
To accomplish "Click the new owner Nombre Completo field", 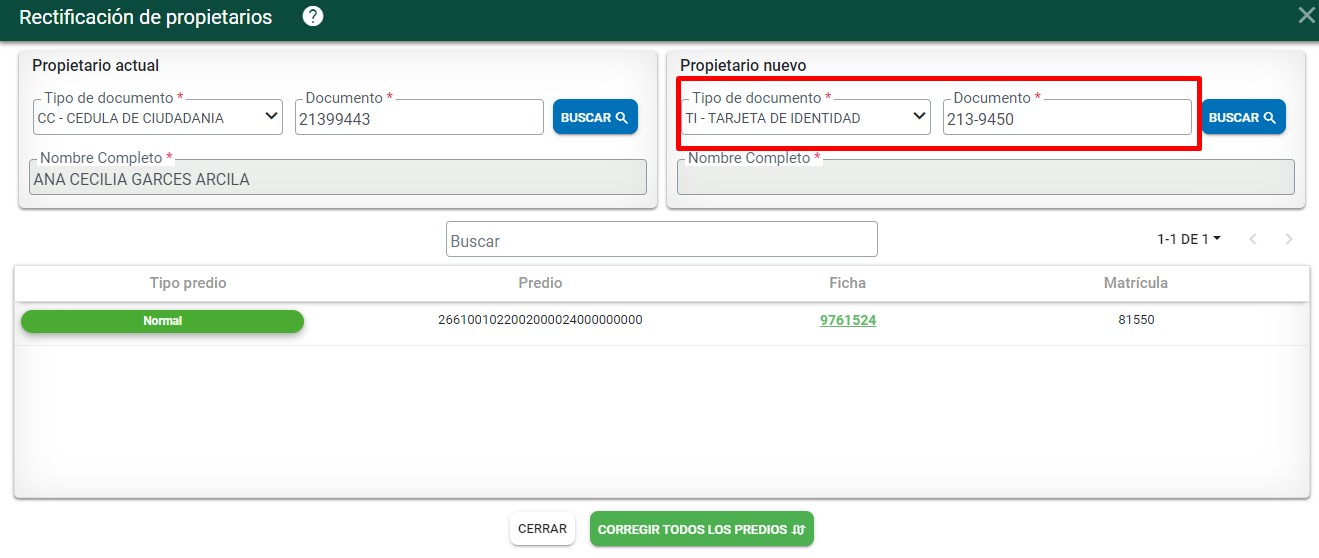I will click(x=985, y=179).
